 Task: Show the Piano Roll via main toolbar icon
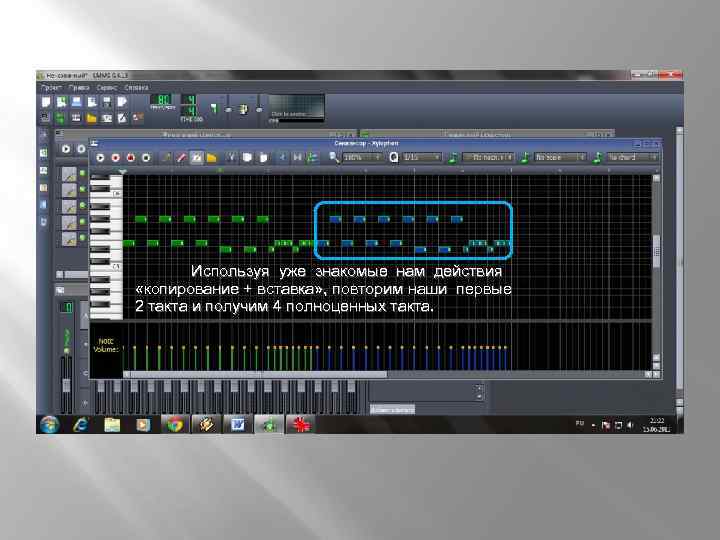[76, 118]
